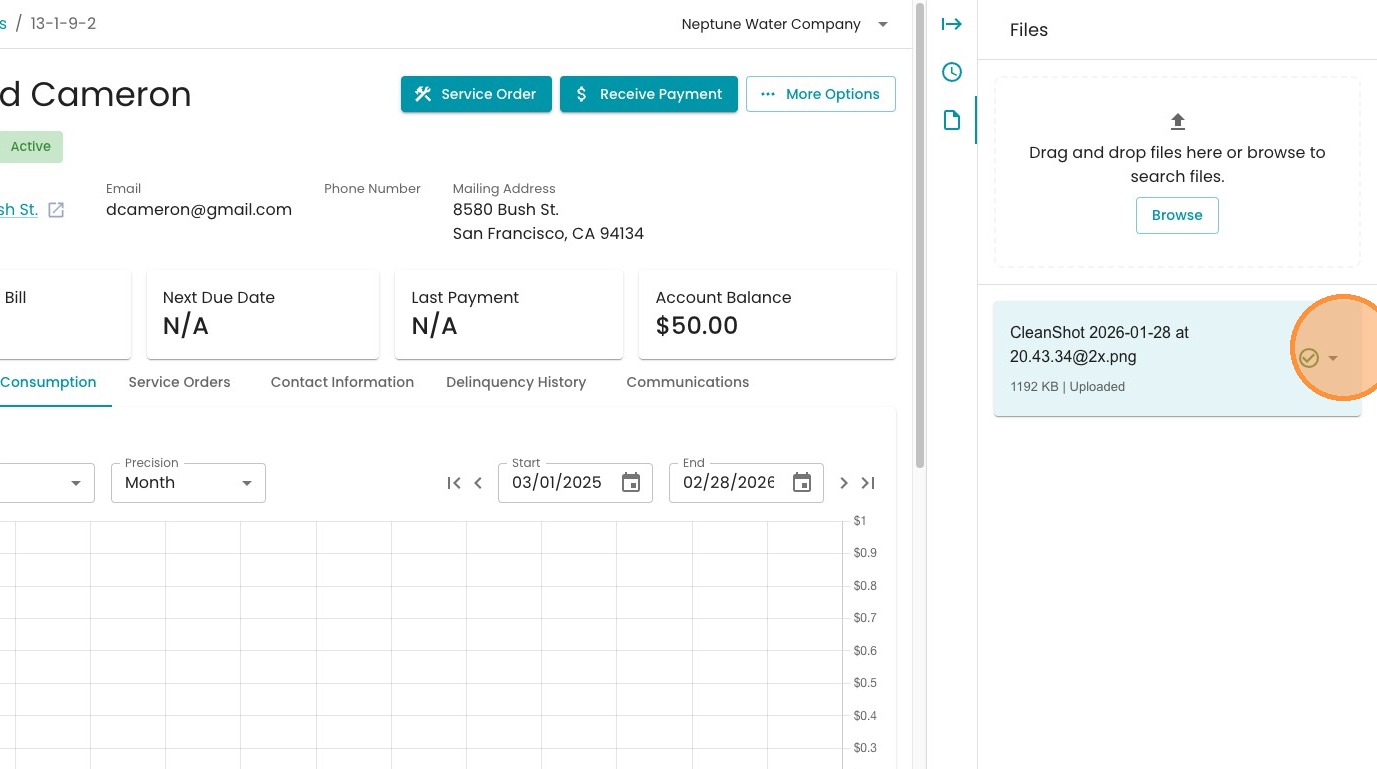Jump to last period in chart
The height and width of the screenshot is (769, 1377).
[x=868, y=483]
